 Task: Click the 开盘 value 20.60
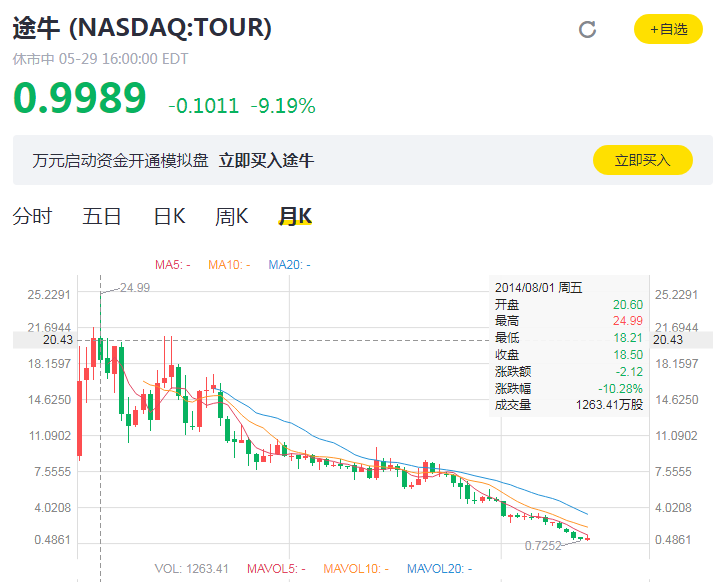(628, 305)
